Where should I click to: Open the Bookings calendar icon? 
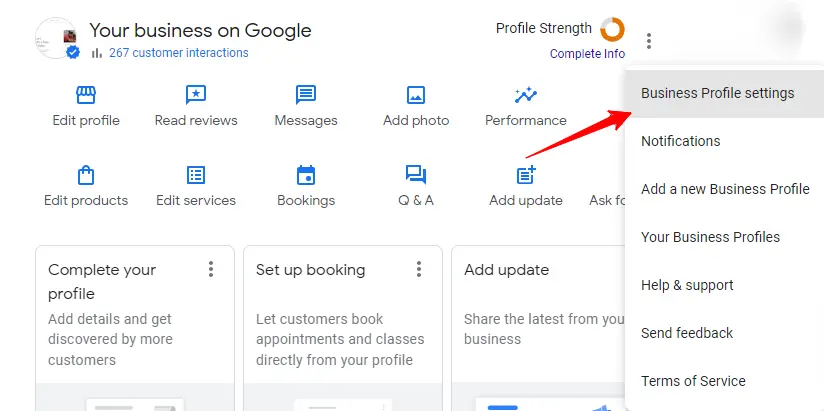(x=306, y=175)
